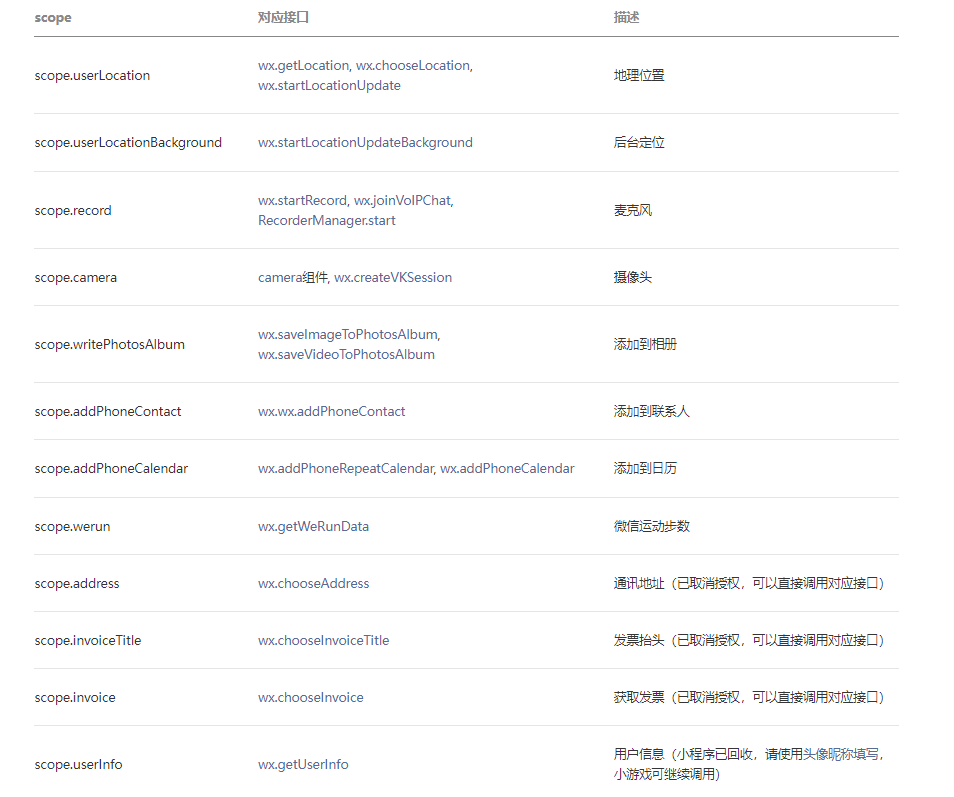Open the wx.chooseInvoice link
Viewport: 954px width, 797px height.
coord(310,698)
